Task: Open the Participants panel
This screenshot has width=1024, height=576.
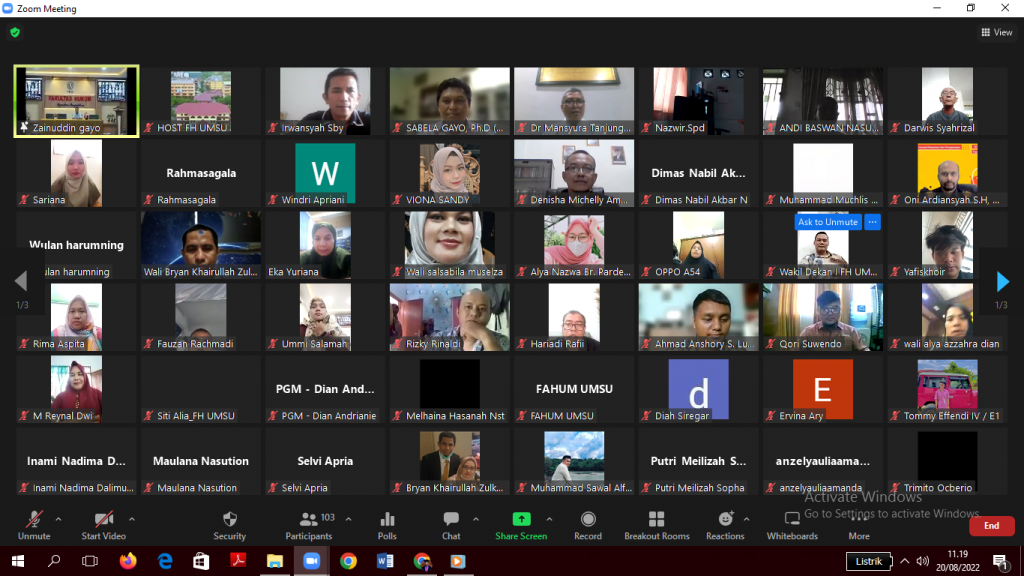Action: (309, 520)
